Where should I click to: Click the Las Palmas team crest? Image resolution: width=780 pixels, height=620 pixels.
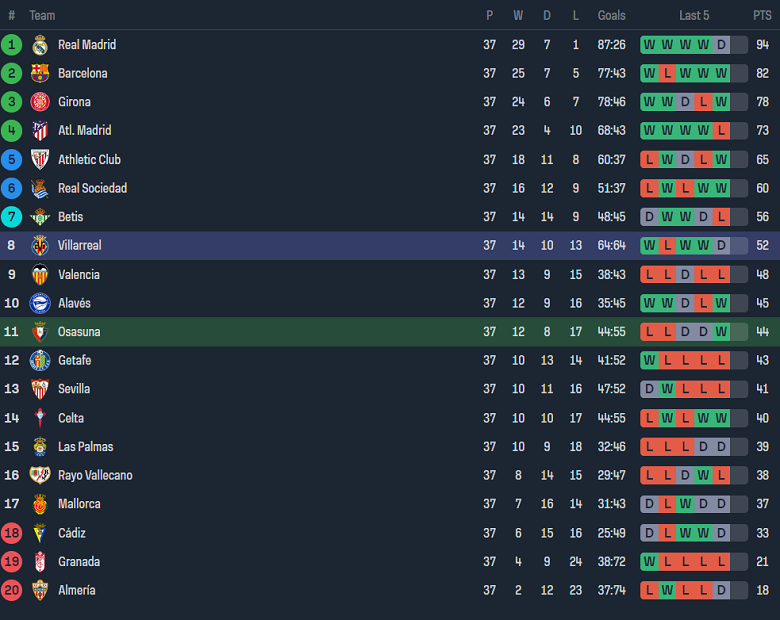click(x=40, y=447)
